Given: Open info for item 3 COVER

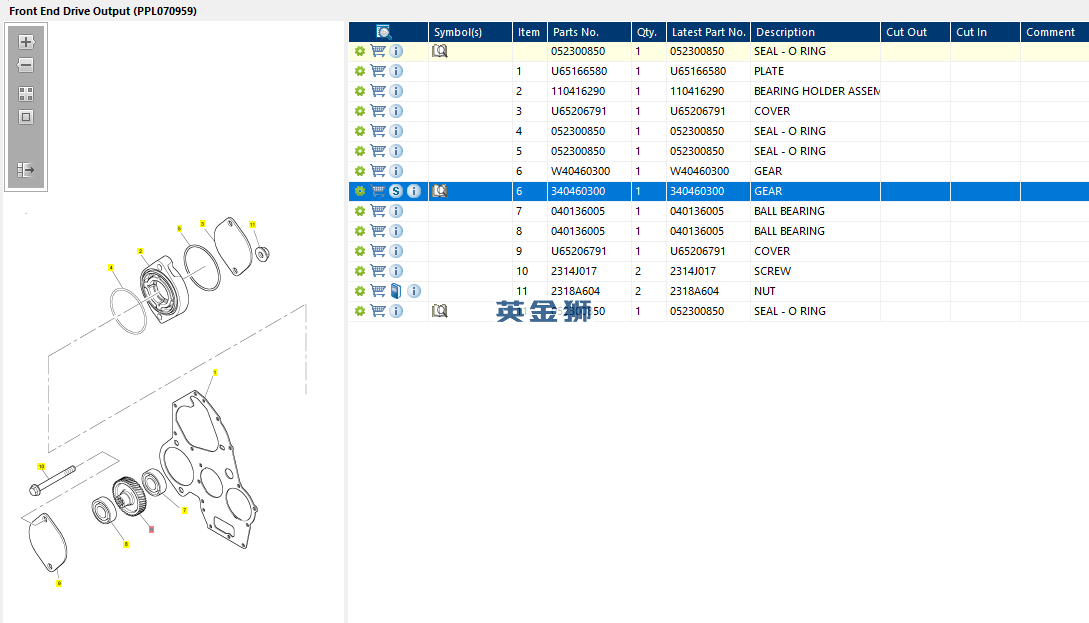Looking at the screenshot, I should [396, 111].
